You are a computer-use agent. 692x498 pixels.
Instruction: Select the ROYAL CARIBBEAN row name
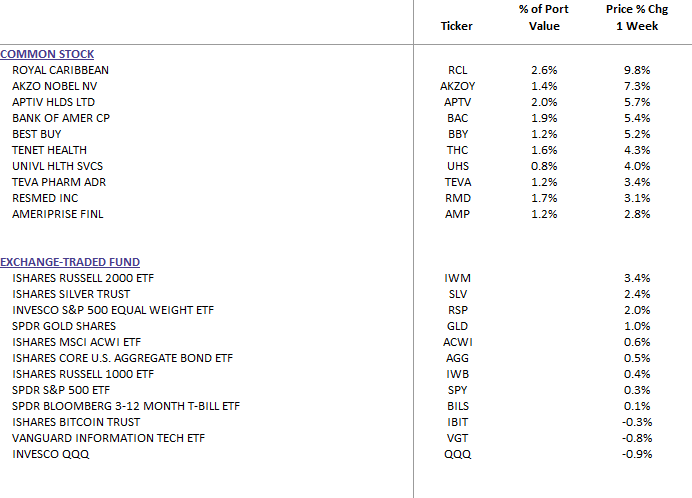(x=60, y=70)
